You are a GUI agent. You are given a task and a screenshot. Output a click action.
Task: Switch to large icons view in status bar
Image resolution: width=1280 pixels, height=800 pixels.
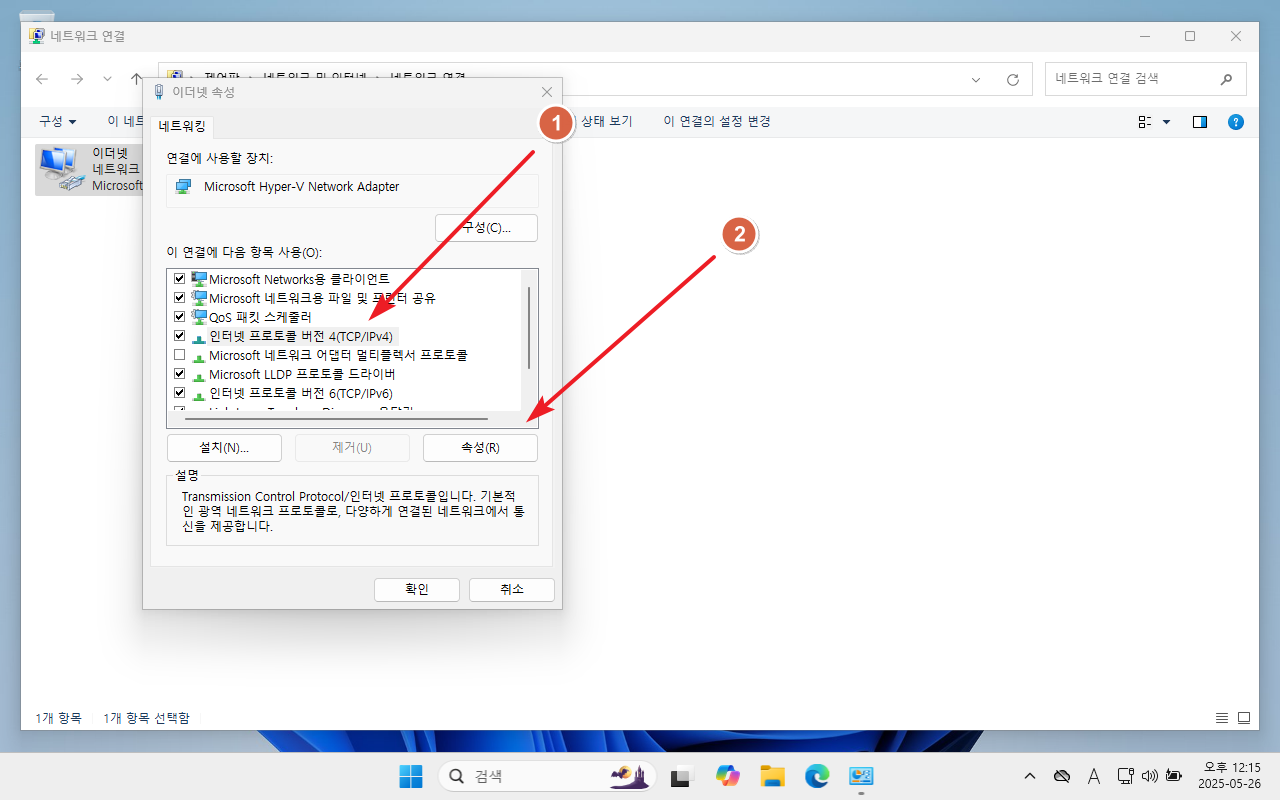[x=1244, y=718]
